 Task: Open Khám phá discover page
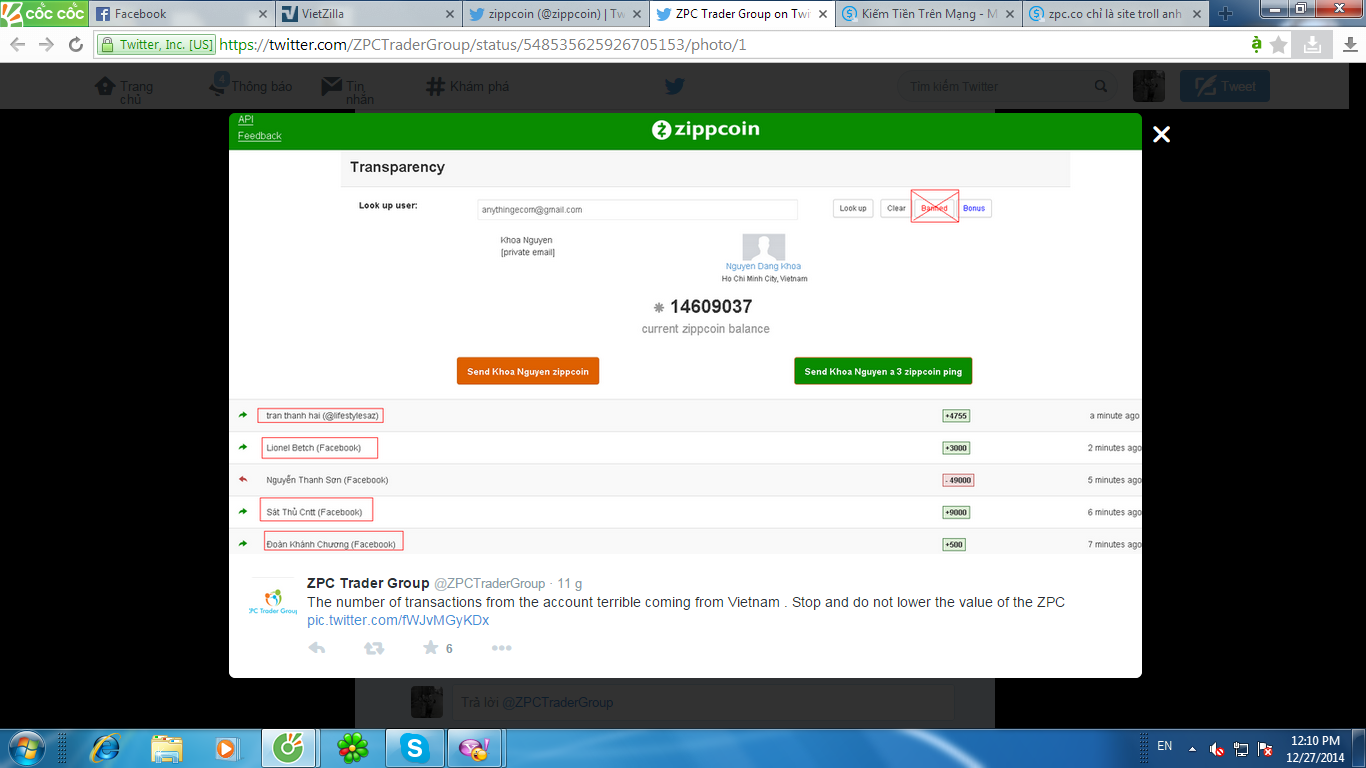pyautogui.click(x=467, y=87)
